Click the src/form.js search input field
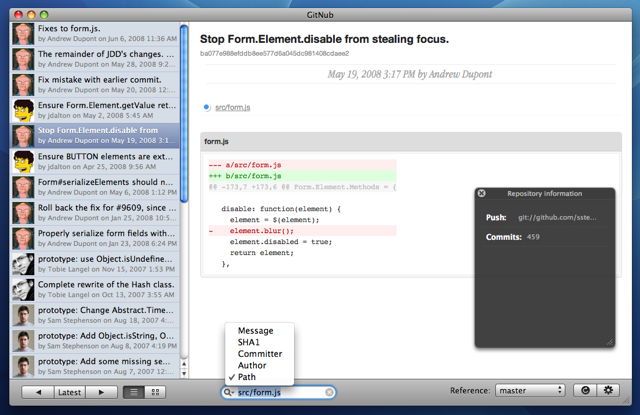640x415 pixels. click(x=281, y=393)
